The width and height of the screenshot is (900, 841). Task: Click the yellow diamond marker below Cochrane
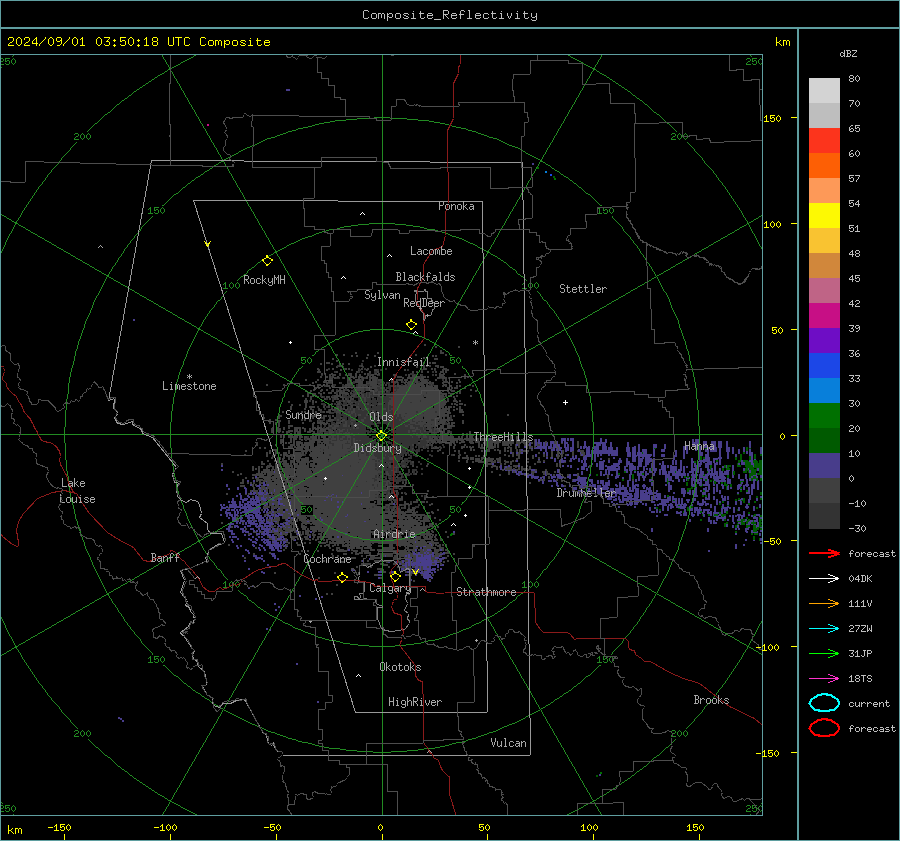coord(342,577)
